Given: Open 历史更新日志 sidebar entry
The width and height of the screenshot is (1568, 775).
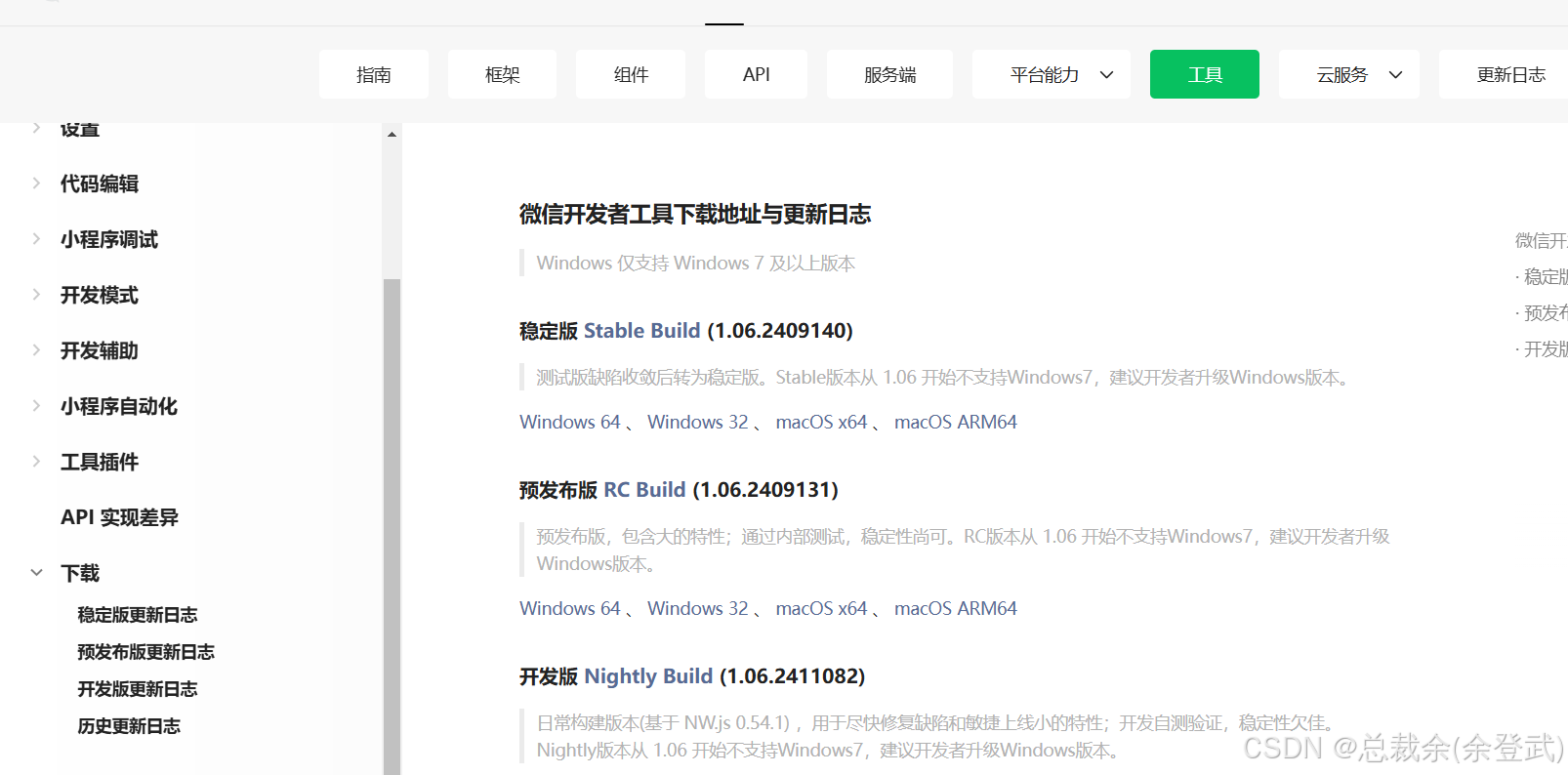Looking at the screenshot, I should (x=129, y=726).
